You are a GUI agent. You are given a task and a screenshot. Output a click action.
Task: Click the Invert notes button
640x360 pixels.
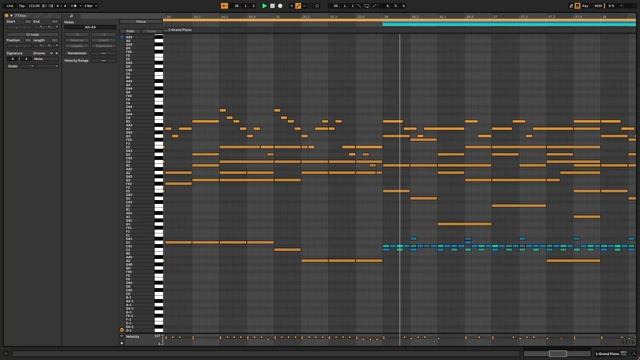pyautogui.click(x=103, y=40)
